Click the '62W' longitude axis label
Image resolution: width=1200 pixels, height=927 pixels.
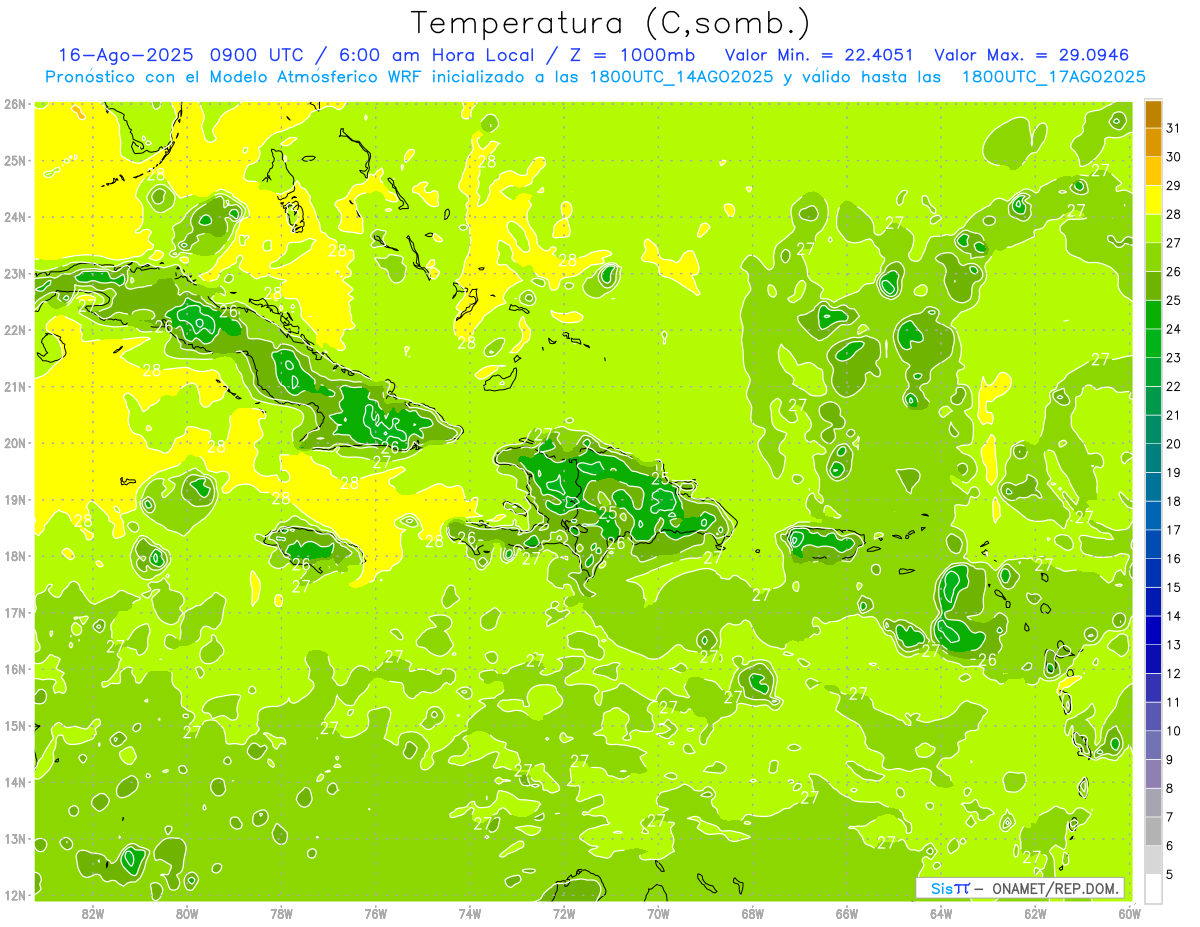pyautogui.click(x=1035, y=914)
